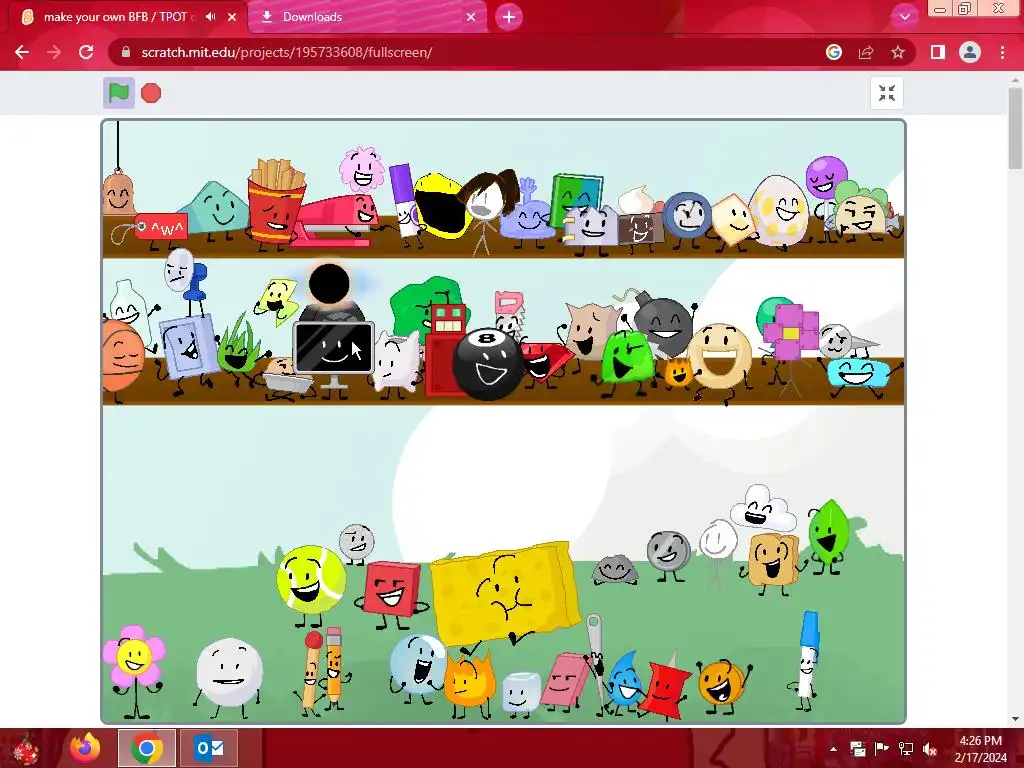Pick the white Snowball character
The image size is (1024, 768).
[229, 672]
